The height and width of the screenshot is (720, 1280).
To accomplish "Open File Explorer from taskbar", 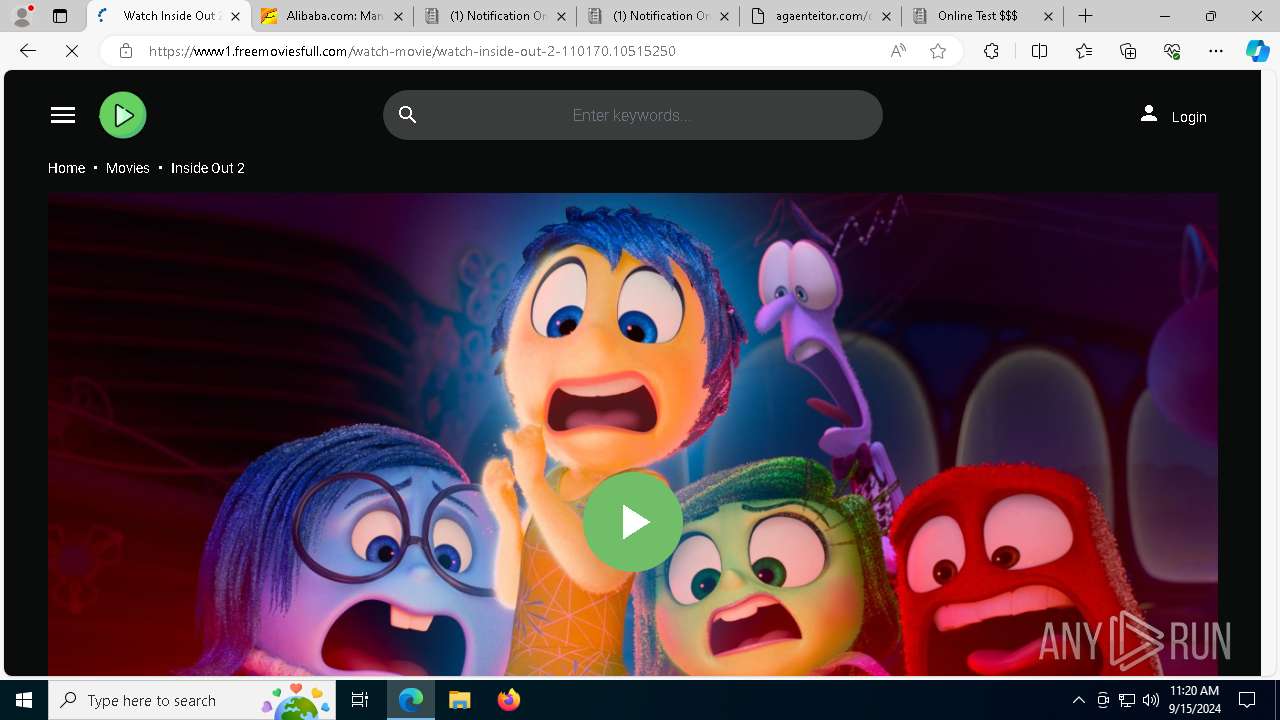I will point(459,700).
